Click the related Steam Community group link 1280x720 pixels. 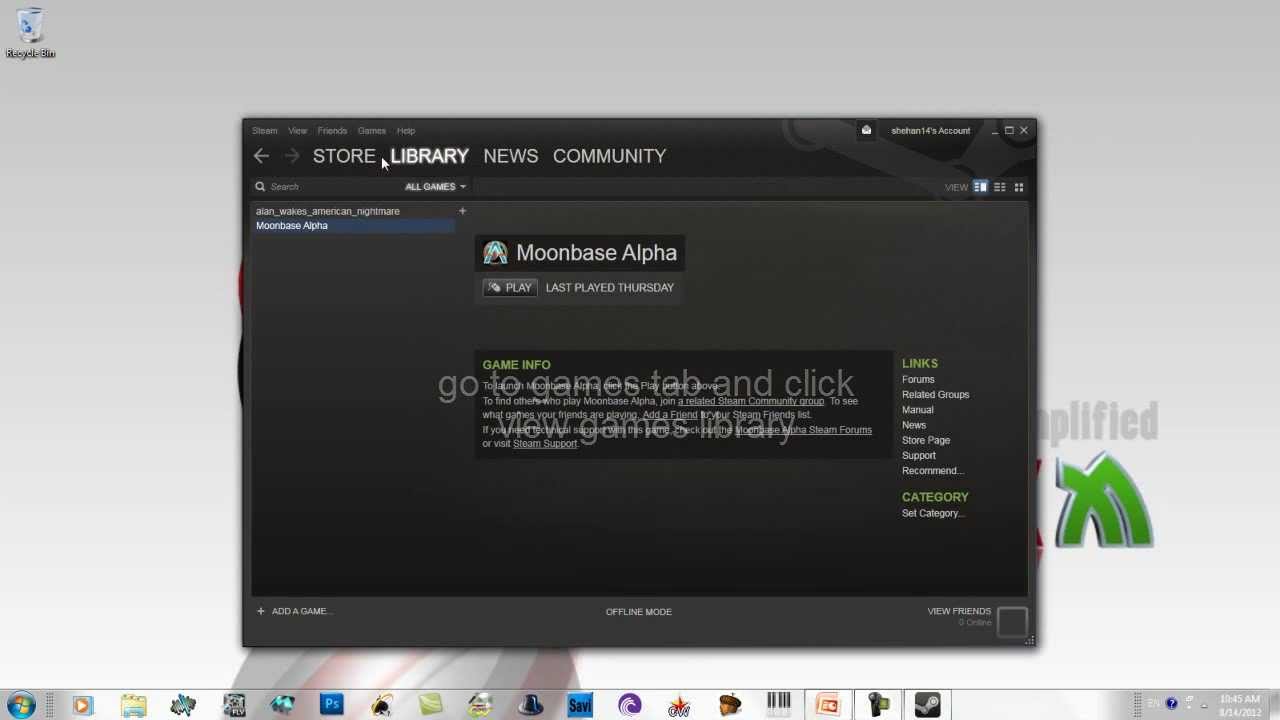pos(751,401)
